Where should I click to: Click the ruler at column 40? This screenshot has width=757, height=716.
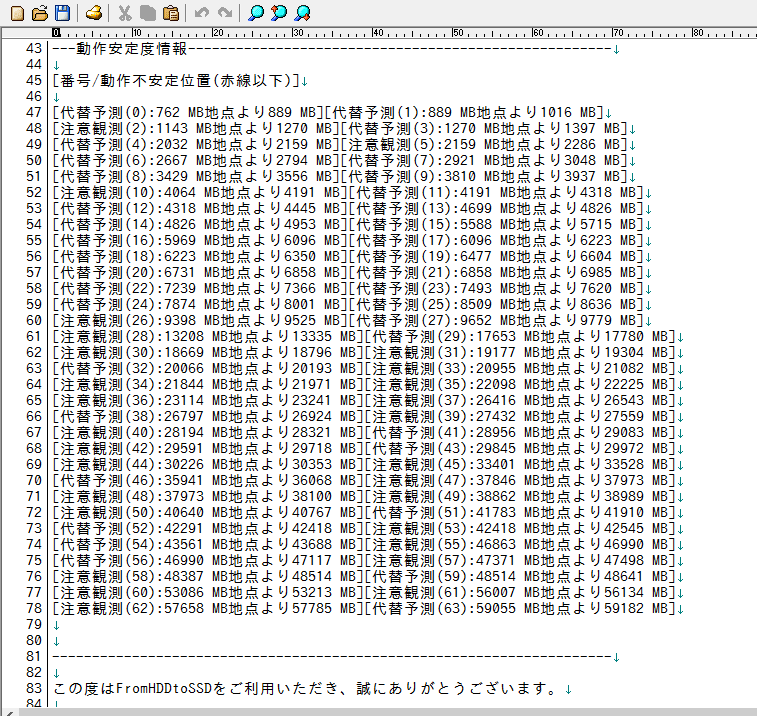[377, 33]
